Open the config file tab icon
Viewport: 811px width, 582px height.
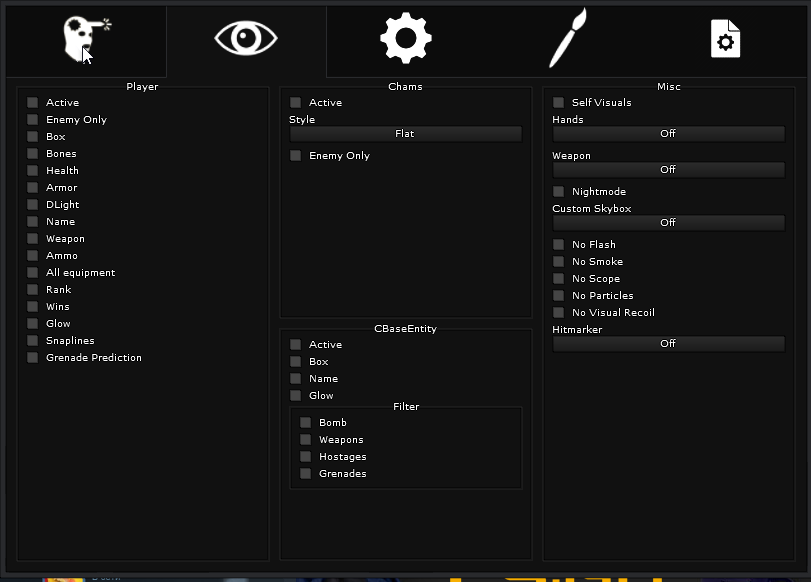[726, 40]
